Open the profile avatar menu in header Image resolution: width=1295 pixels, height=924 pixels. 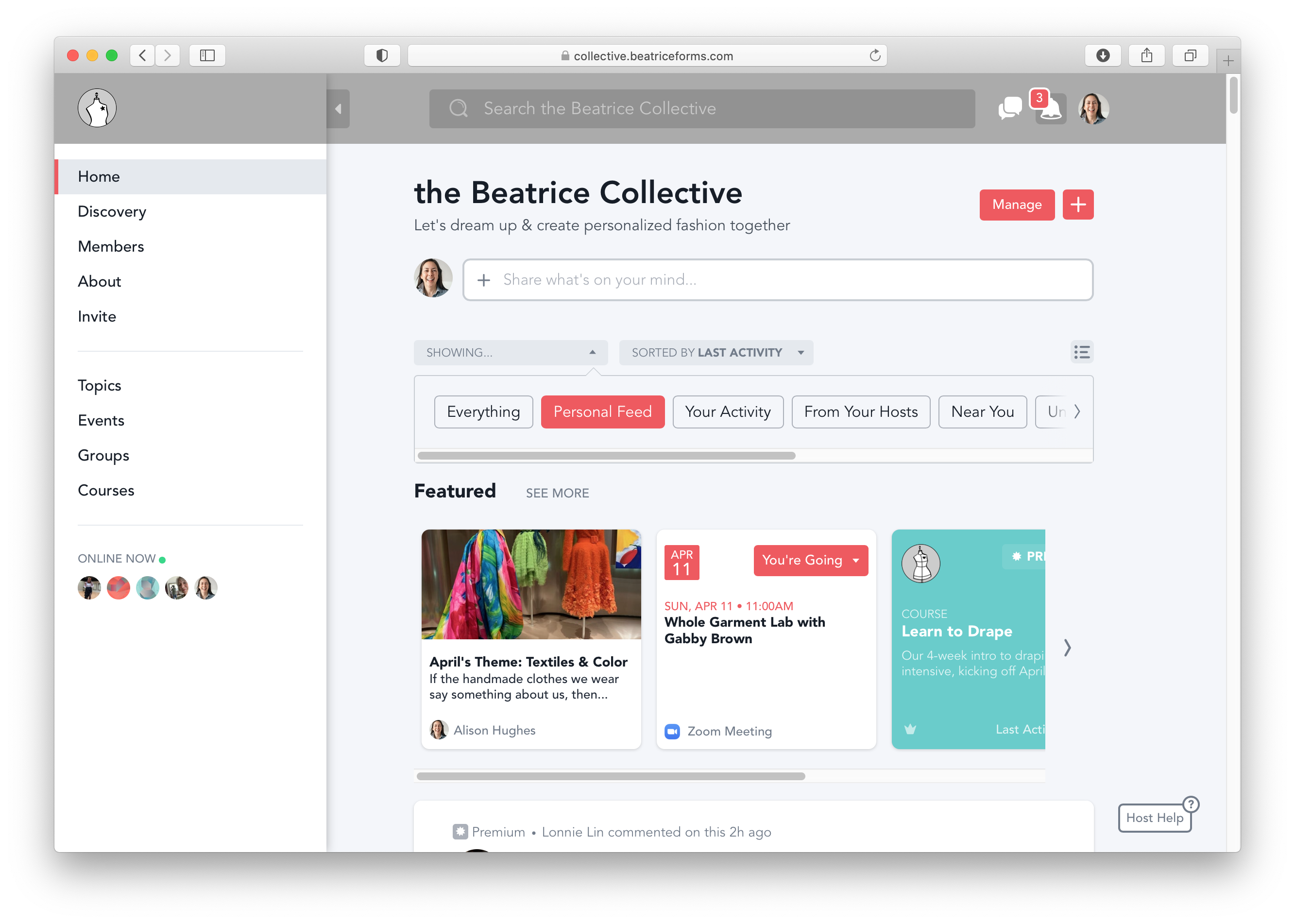[1093, 108]
